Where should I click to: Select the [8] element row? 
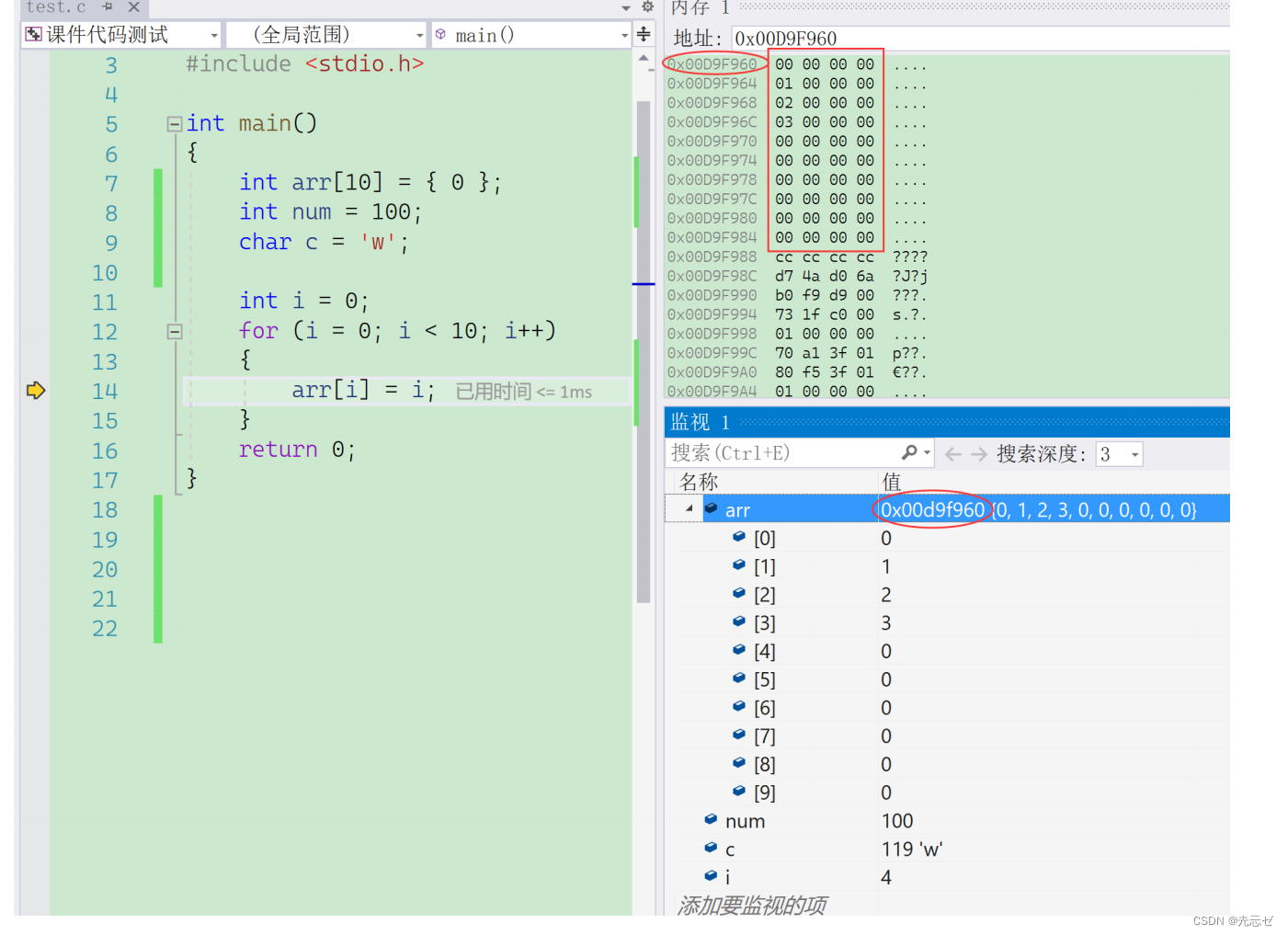(947, 764)
